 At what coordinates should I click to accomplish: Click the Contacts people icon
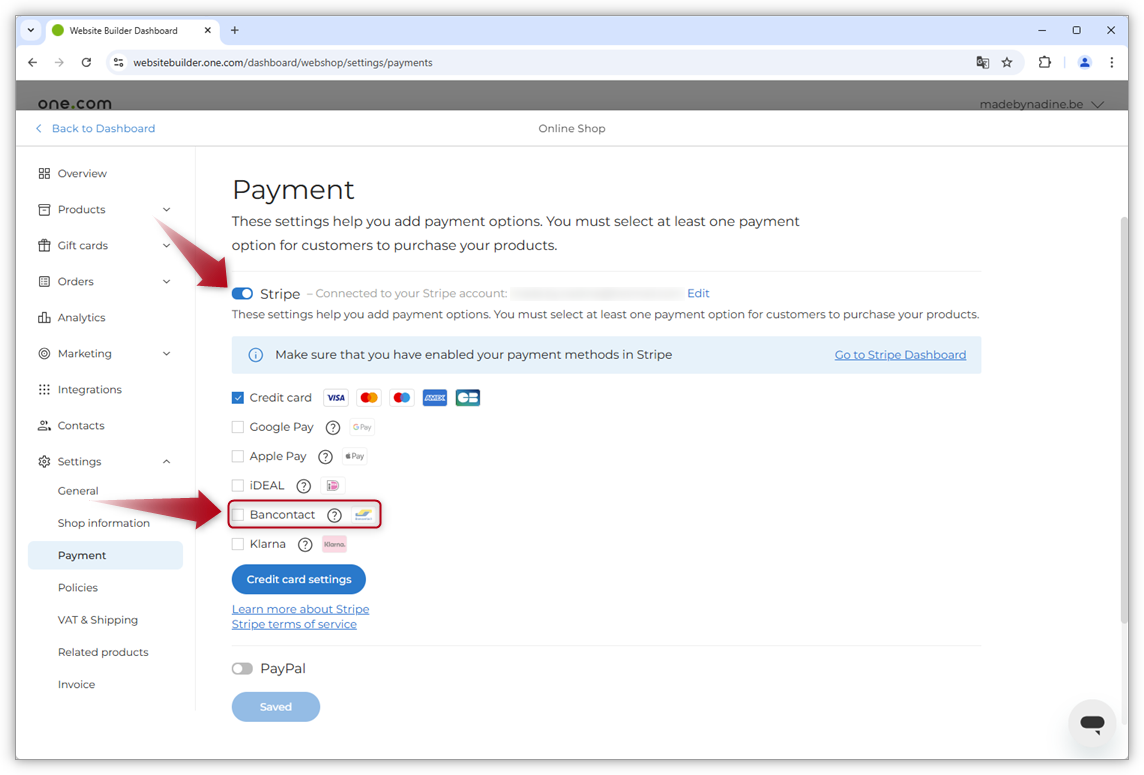click(x=45, y=425)
